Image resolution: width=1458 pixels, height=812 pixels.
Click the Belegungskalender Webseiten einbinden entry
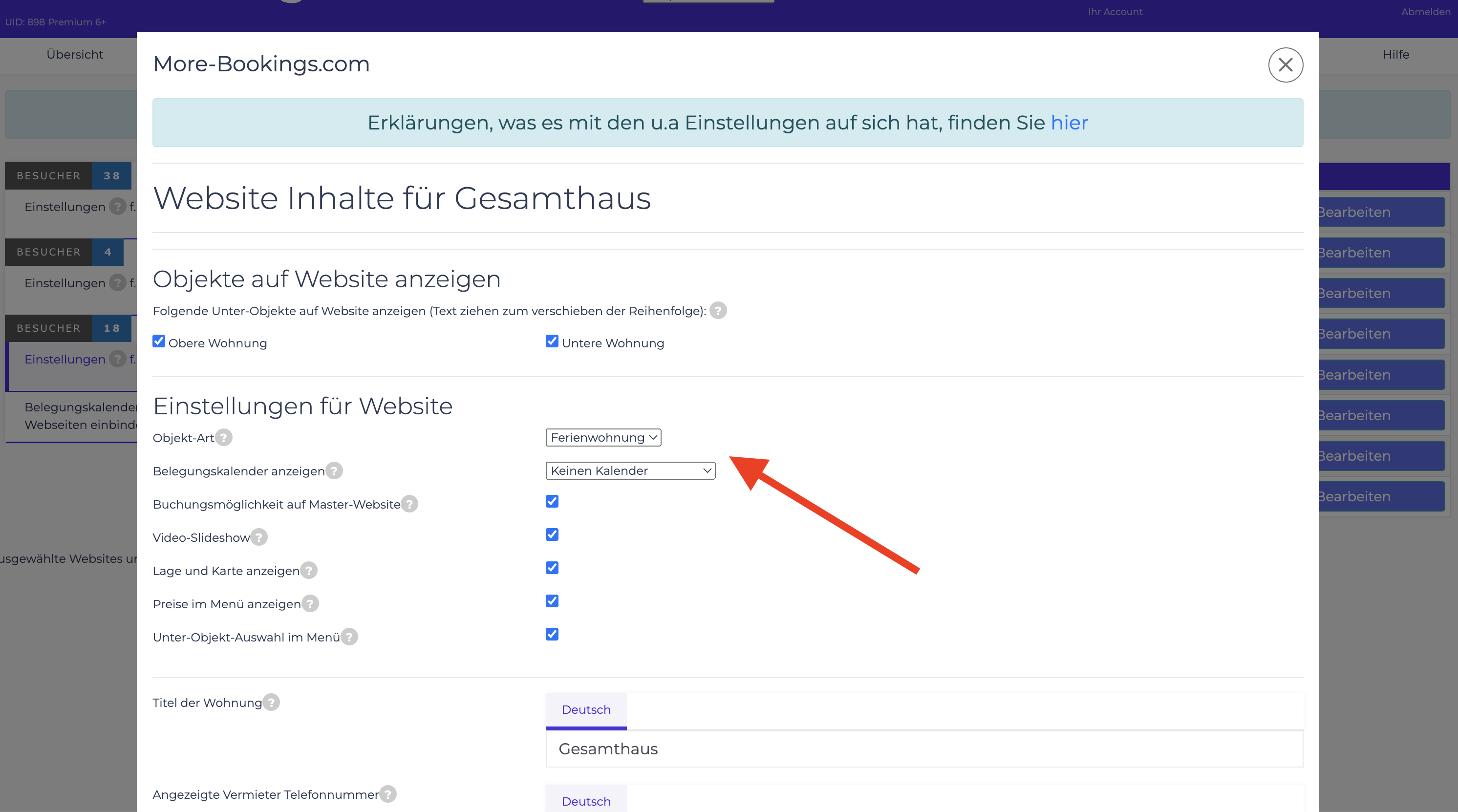pyautogui.click(x=80, y=416)
